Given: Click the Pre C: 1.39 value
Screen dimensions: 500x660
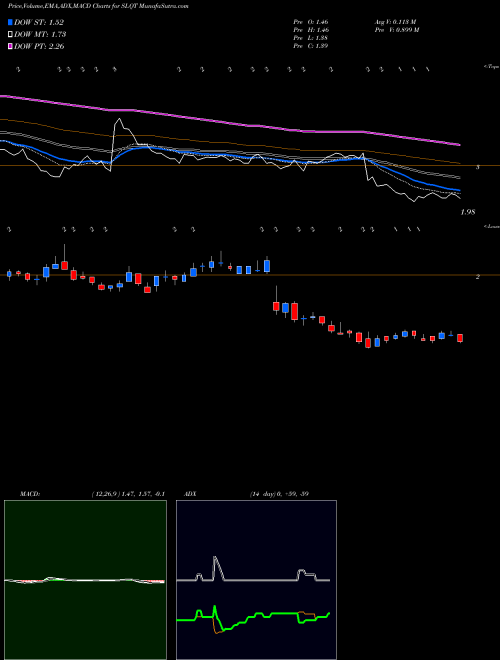Looking at the screenshot, I should (x=311, y=46).
